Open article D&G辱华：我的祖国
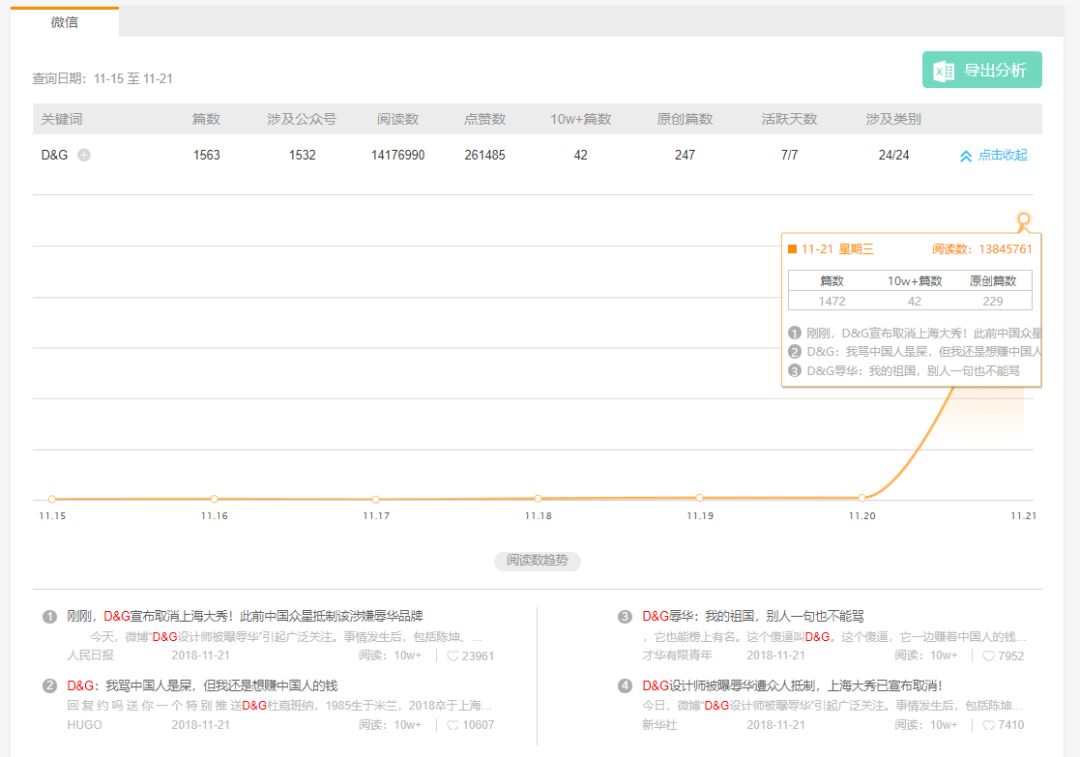1080x757 pixels. point(753,616)
